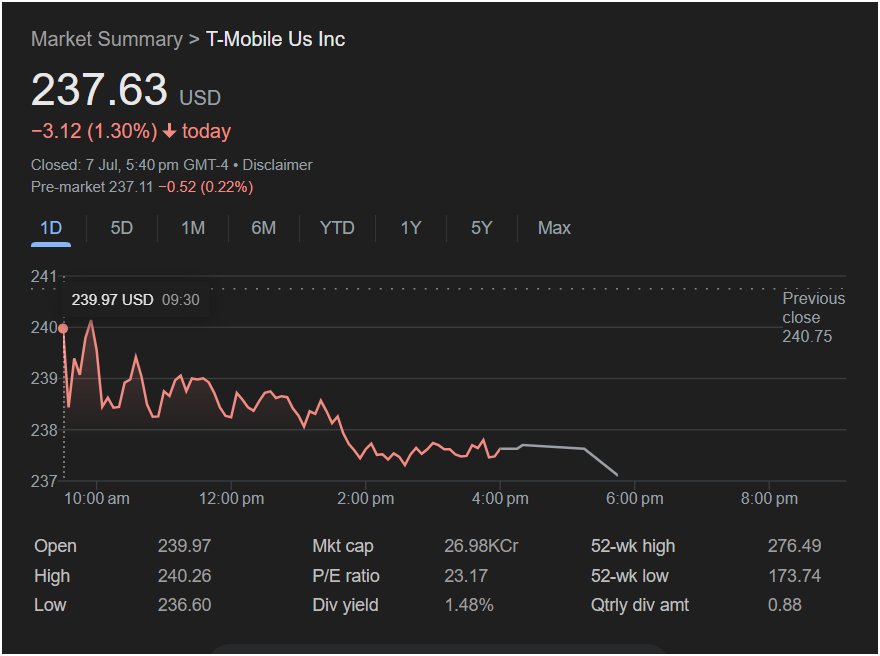This screenshot has width=880, height=656.
Task: Show the 6M price history tab
Action: point(263,228)
